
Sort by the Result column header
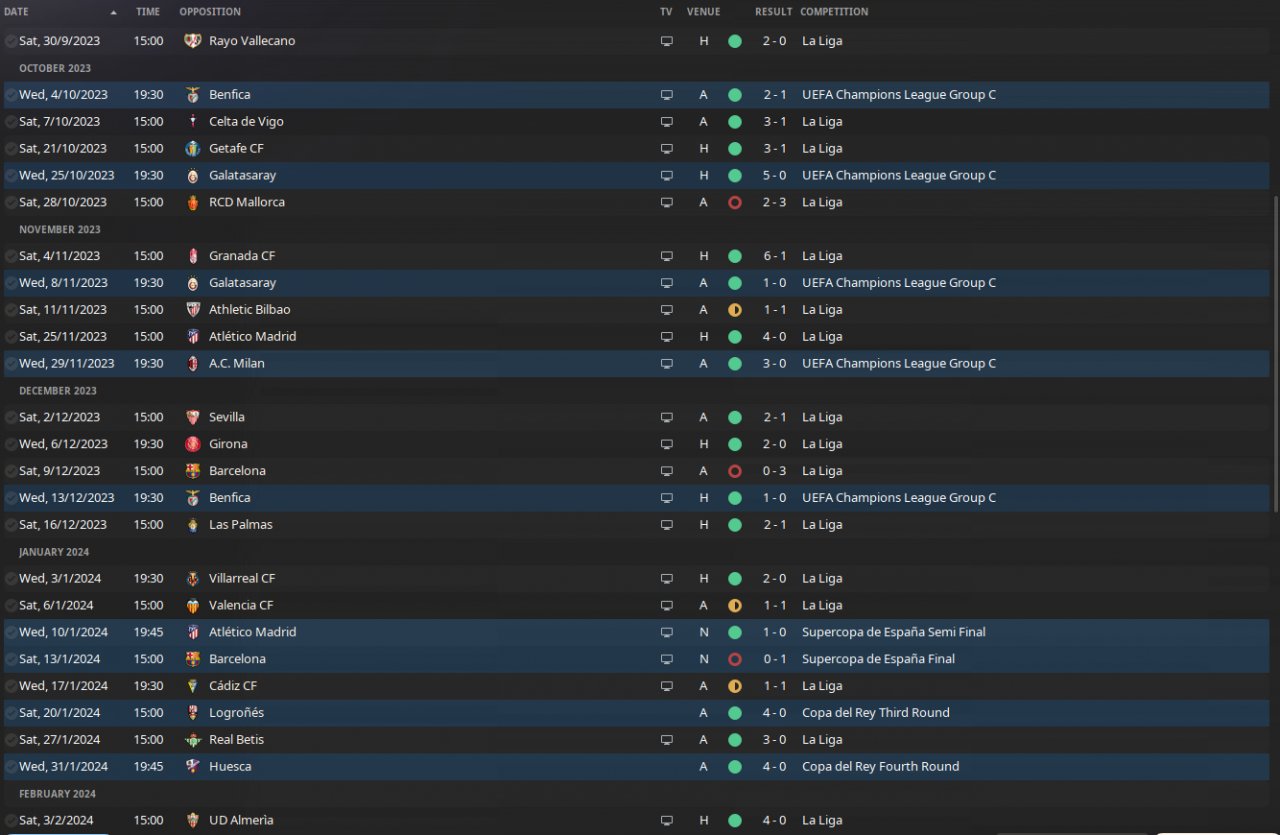pyautogui.click(x=773, y=12)
